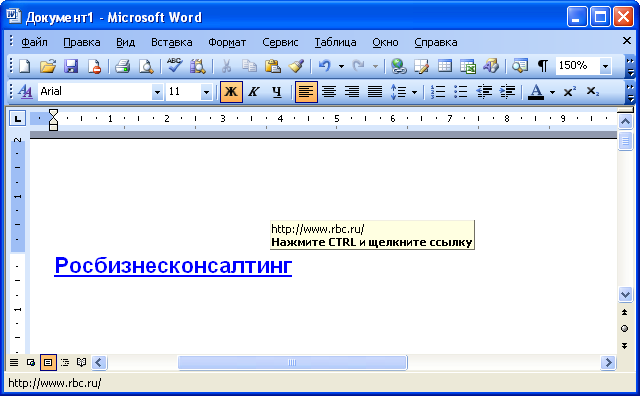Paste from clipboard icon
640x396 pixels.
point(273,66)
